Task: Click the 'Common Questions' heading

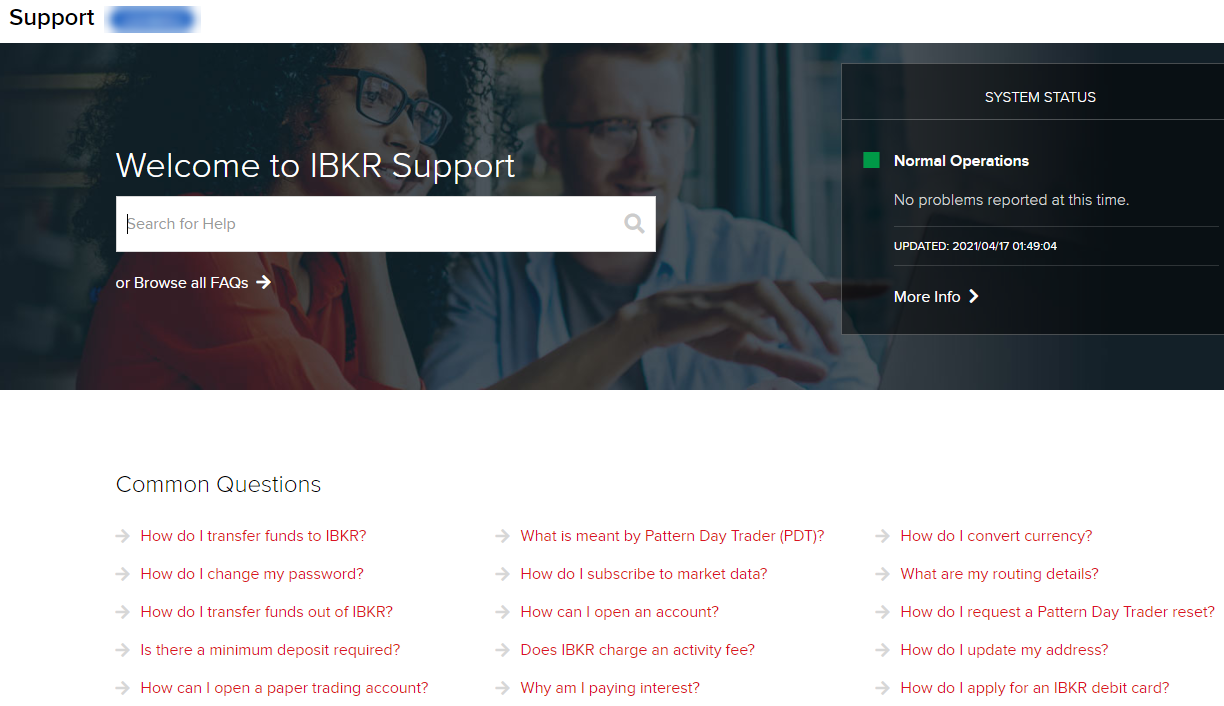Action: 218,485
